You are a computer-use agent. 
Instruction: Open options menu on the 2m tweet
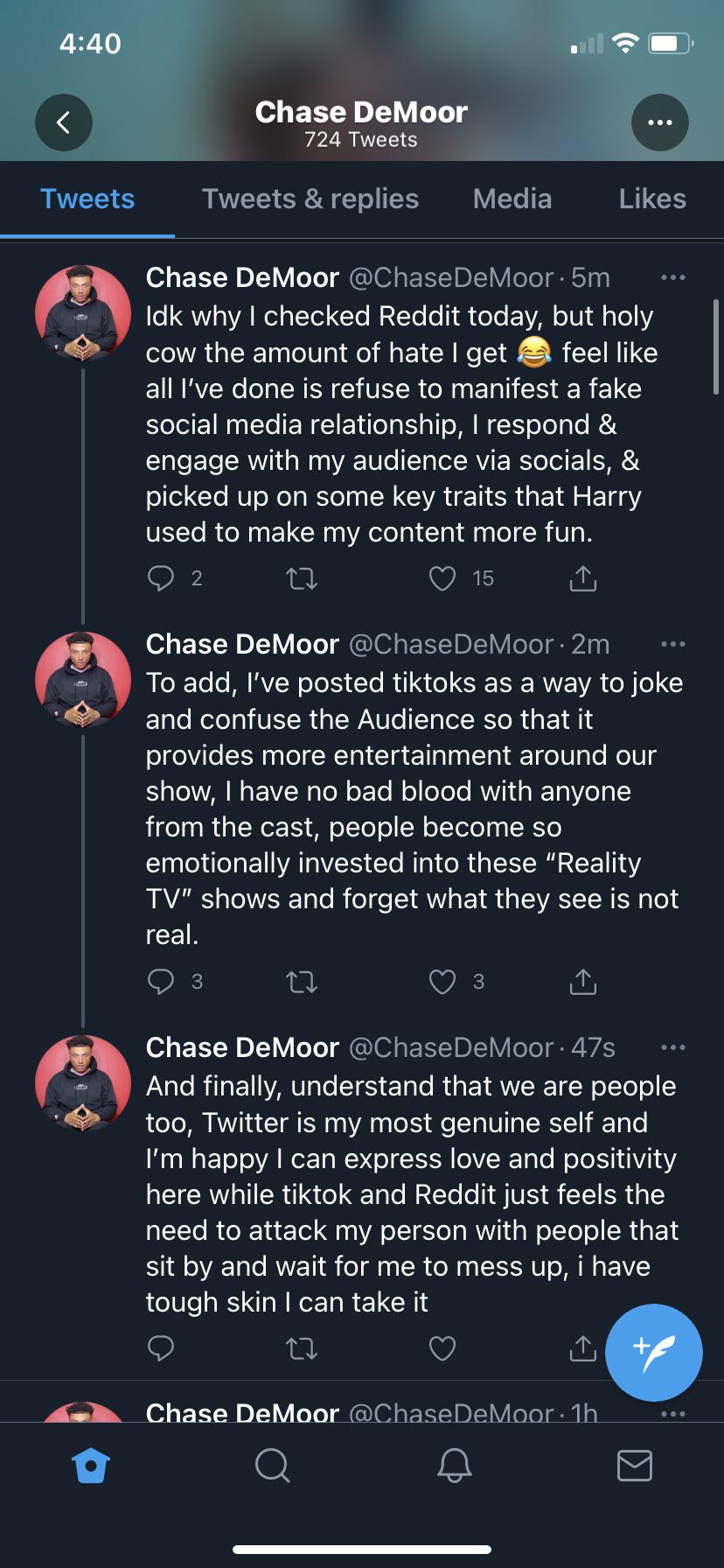673,644
